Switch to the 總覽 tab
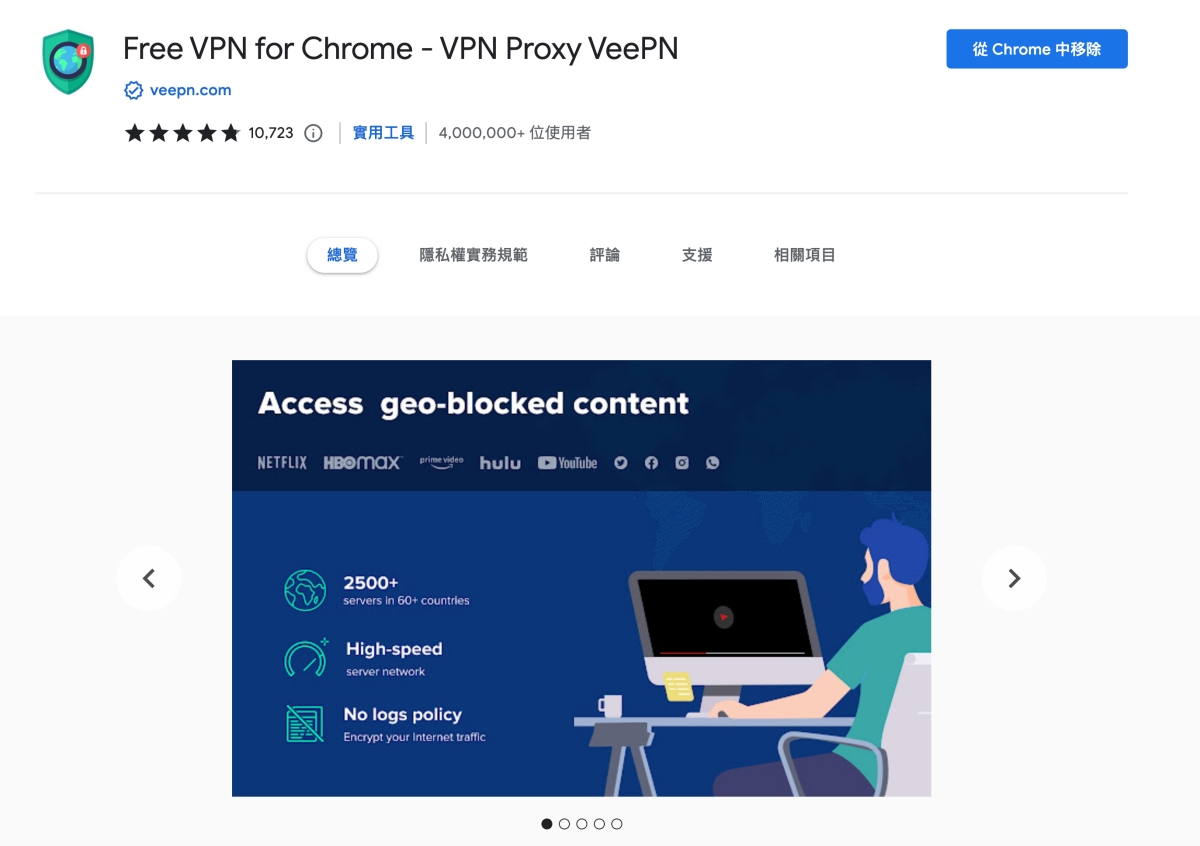1200x846 pixels. (x=342, y=255)
